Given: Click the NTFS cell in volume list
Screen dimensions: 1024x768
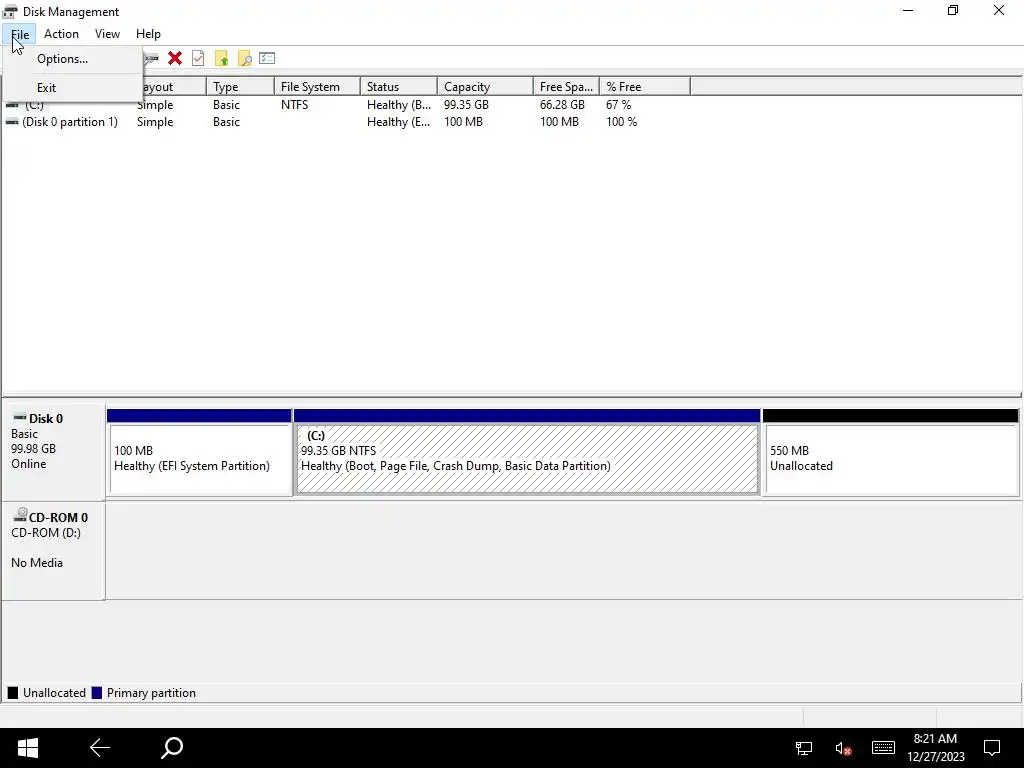Looking at the screenshot, I should coord(295,104).
